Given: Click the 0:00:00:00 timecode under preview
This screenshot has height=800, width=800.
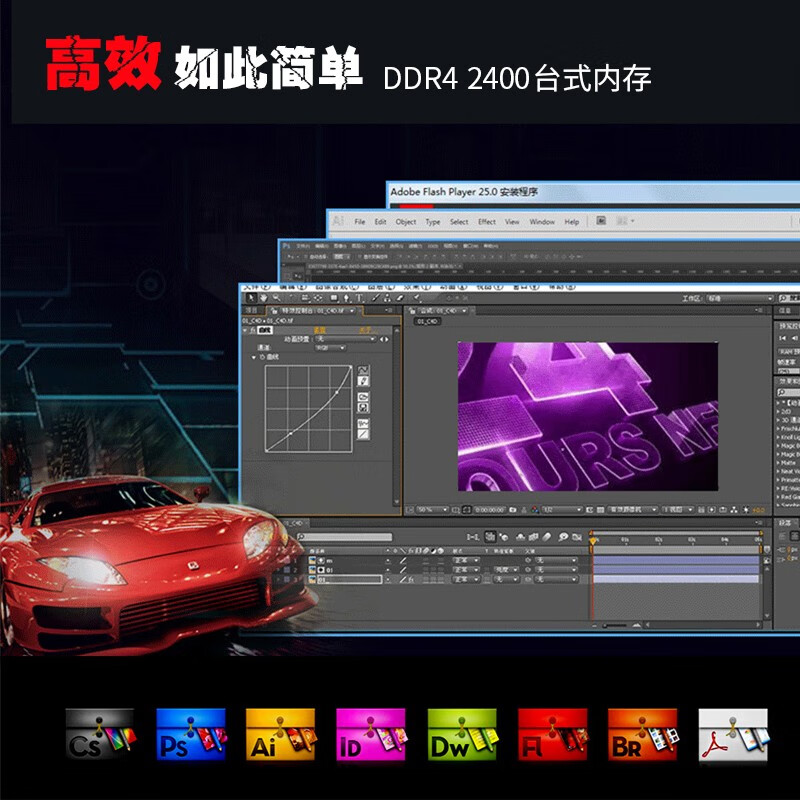Looking at the screenshot, I should pos(490,510).
